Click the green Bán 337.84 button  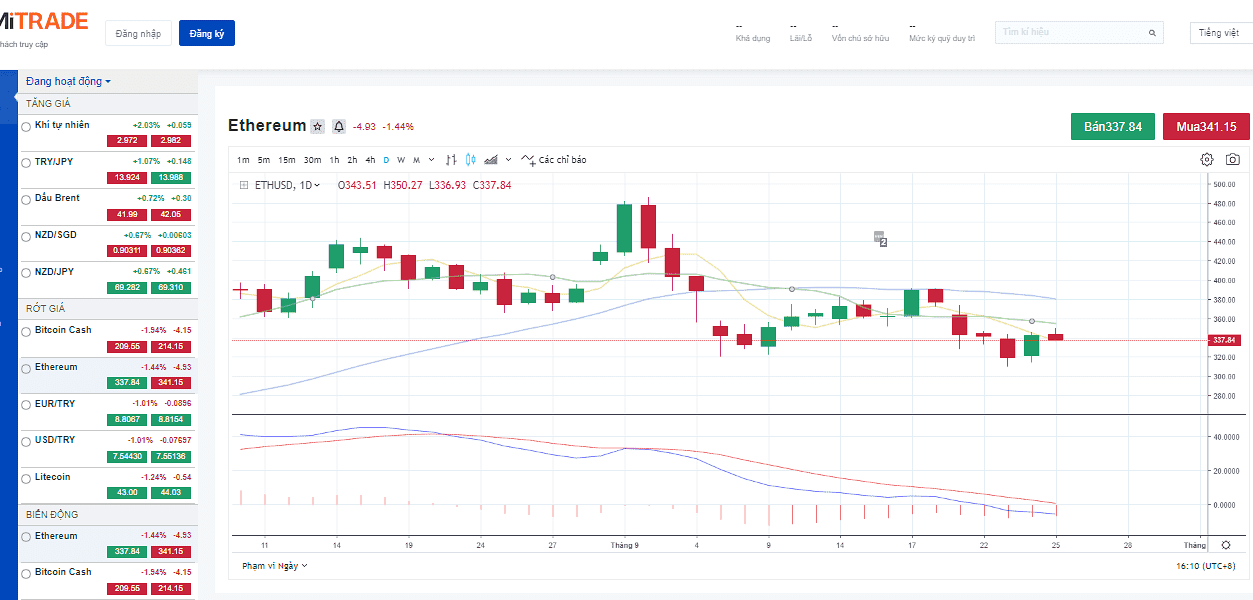click(1112, 127)
